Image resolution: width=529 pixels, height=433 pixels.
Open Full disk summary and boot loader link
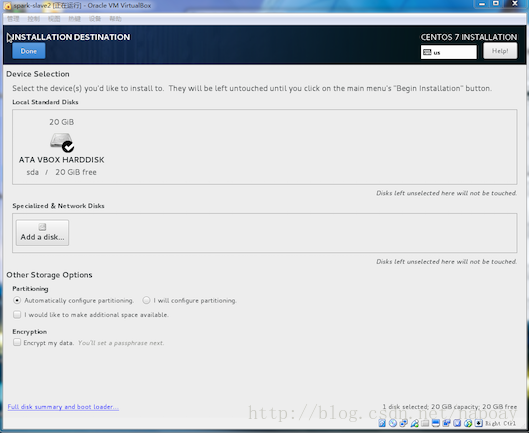coord(63,407)
